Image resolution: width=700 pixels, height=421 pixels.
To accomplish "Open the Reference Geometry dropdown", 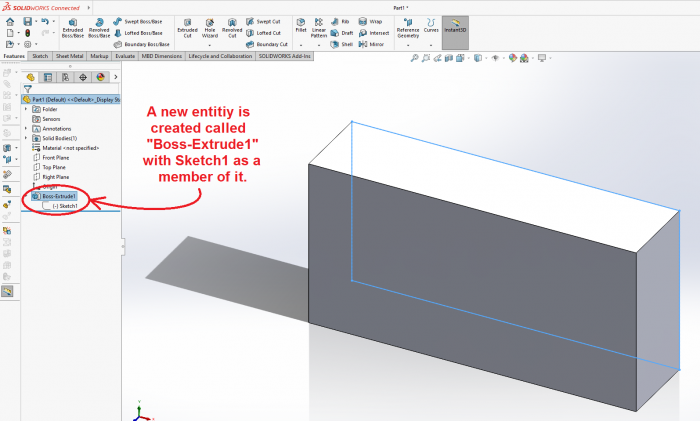I will coord(407,29).
